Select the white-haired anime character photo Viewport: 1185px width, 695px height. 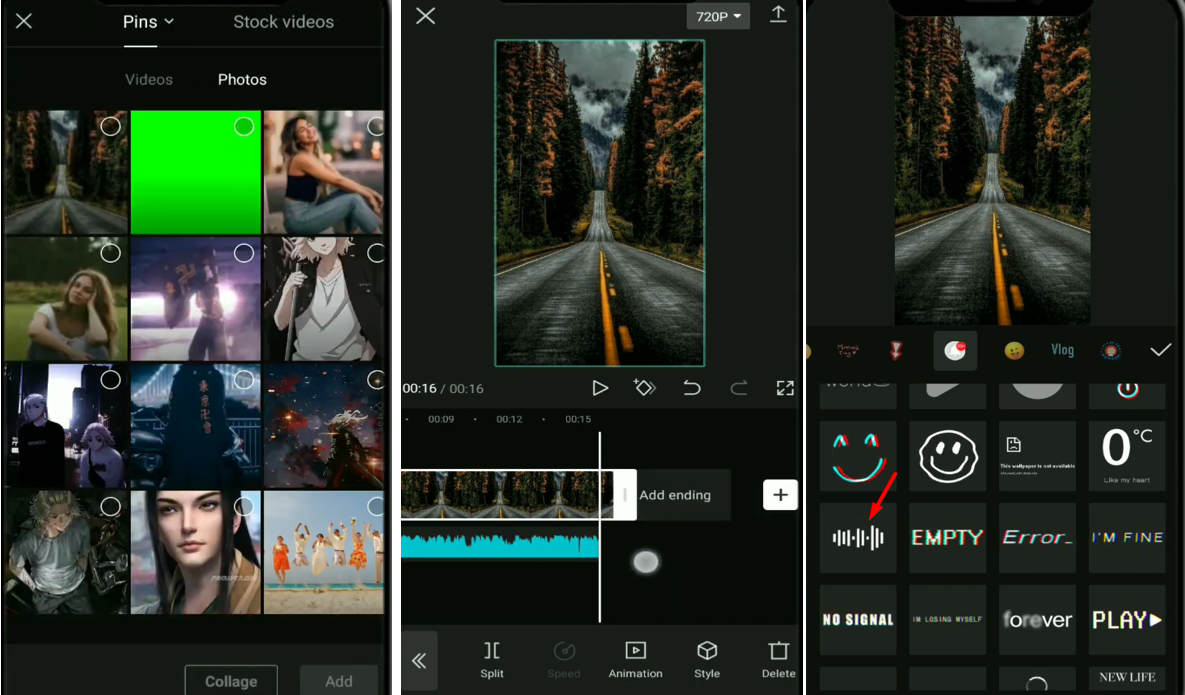click(323, 299)
